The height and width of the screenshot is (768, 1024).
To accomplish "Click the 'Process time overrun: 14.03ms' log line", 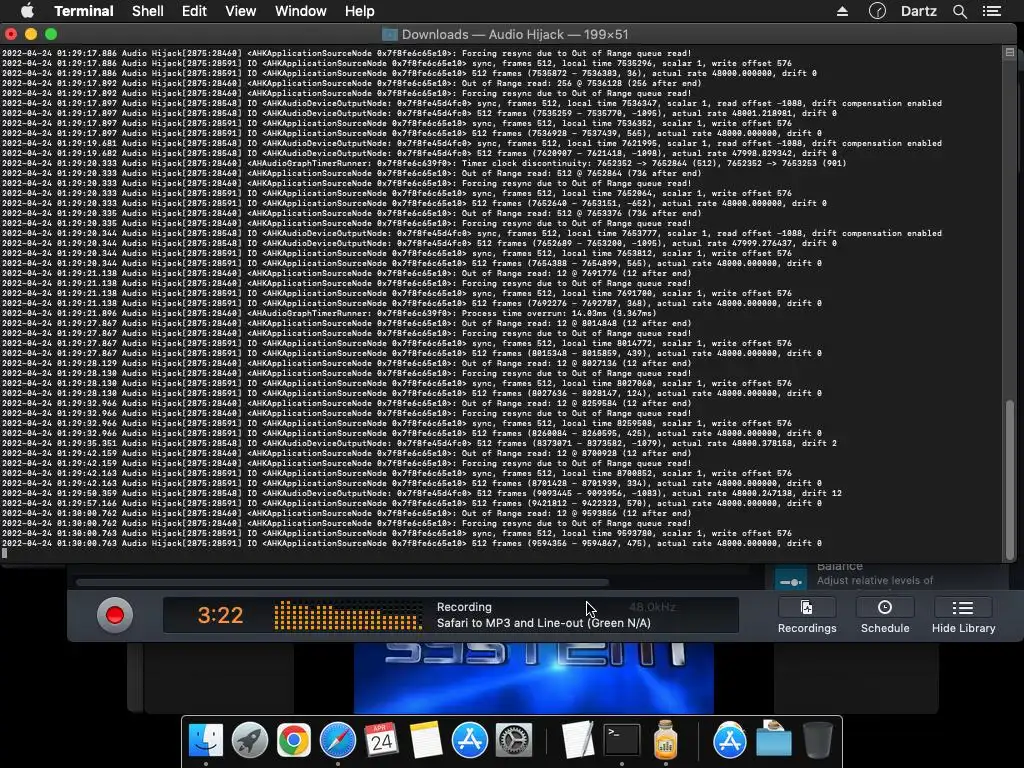I will [329, 313].
